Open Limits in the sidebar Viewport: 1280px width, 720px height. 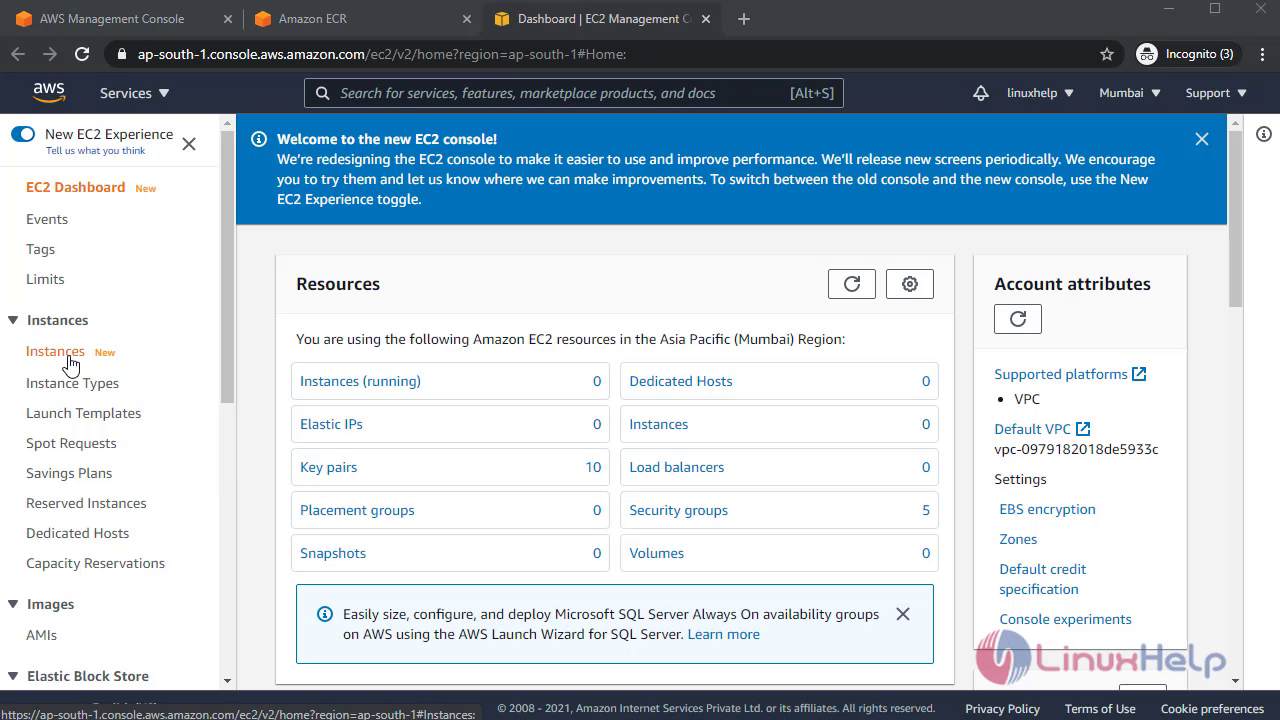point(45,279)
